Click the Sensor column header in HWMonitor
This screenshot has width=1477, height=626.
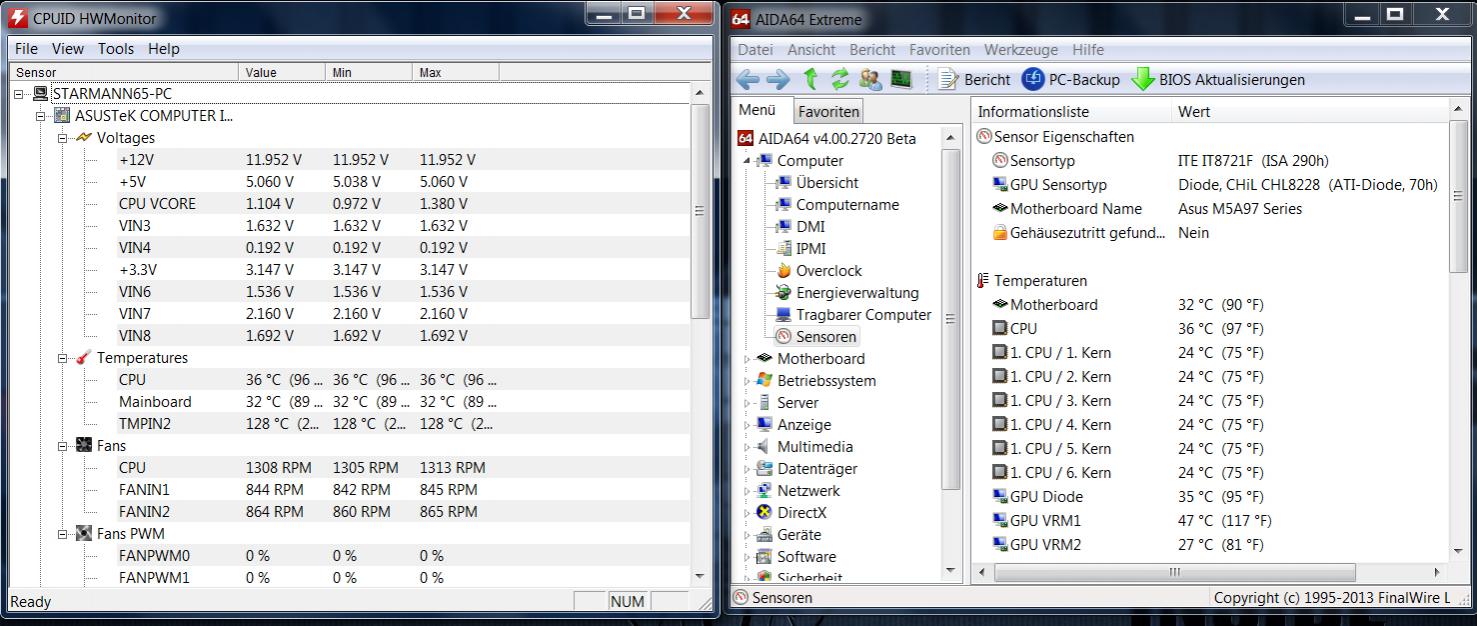click(x=124, y=72)
